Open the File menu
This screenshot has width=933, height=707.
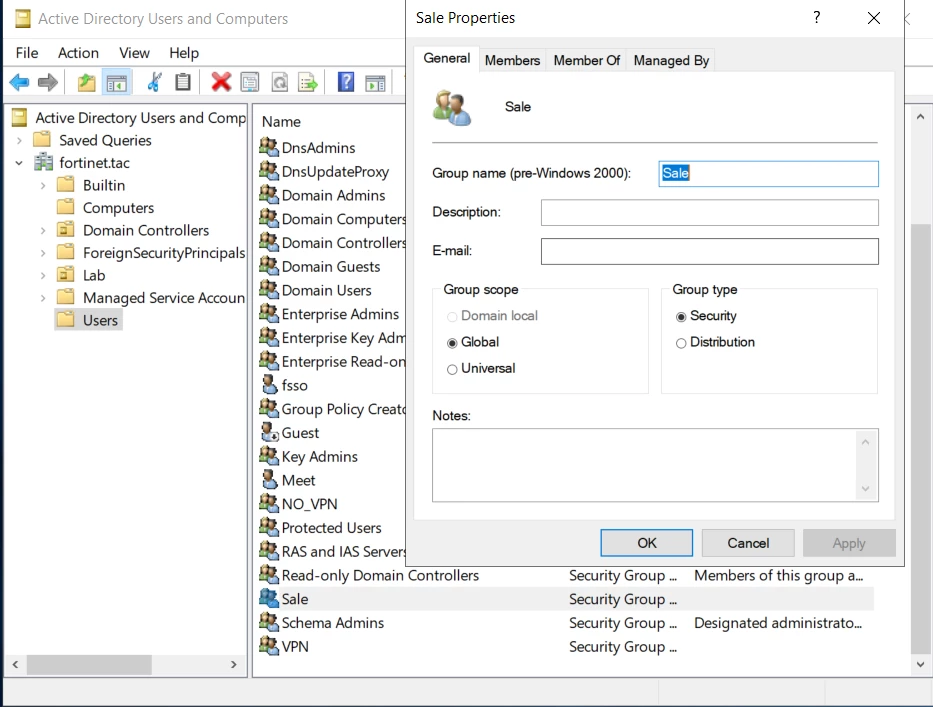click(27, 52)
